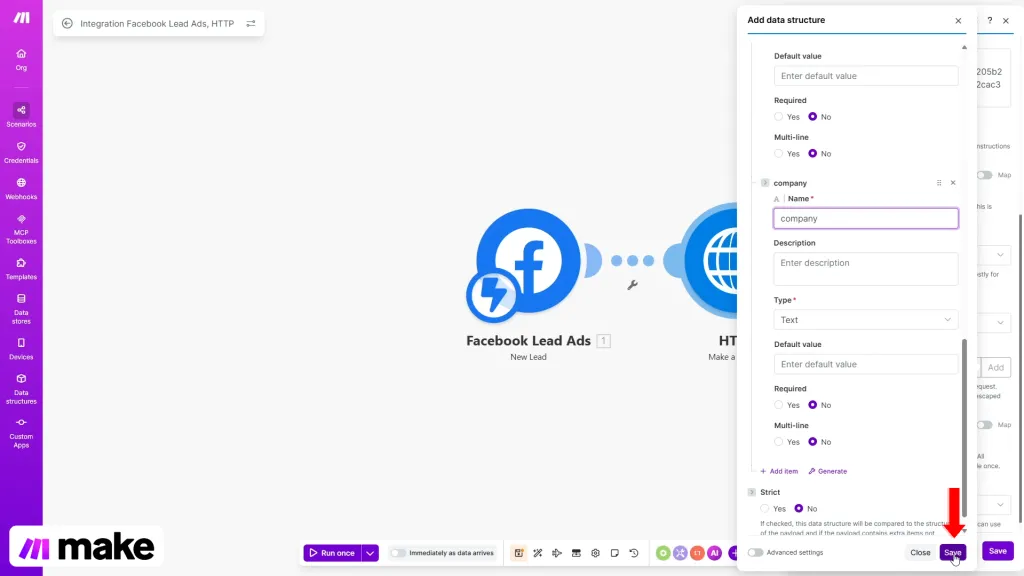1024x576 pixels.
Task: Click the orange circle text parser icon
Action: 697,553
